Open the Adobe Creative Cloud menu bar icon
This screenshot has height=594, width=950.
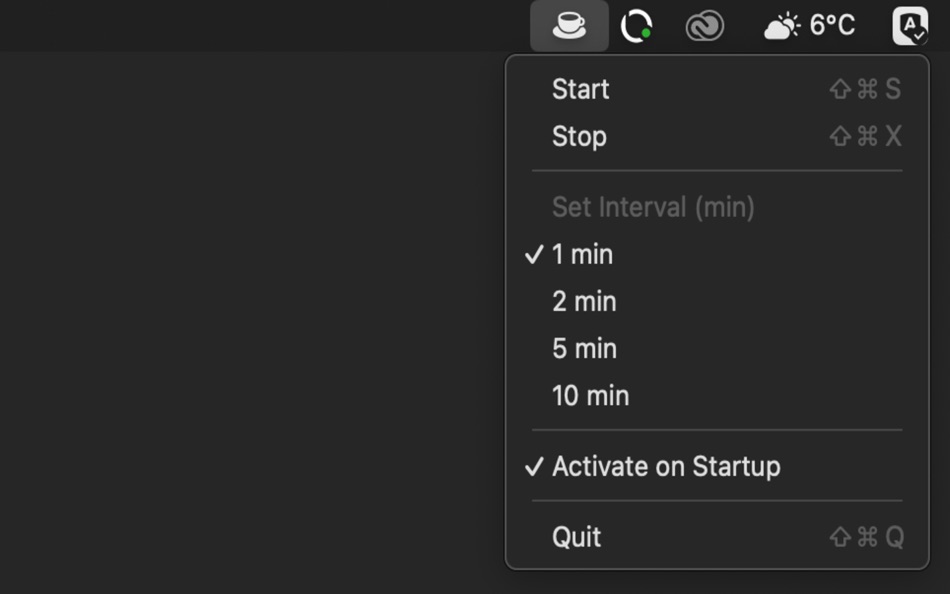706,25
